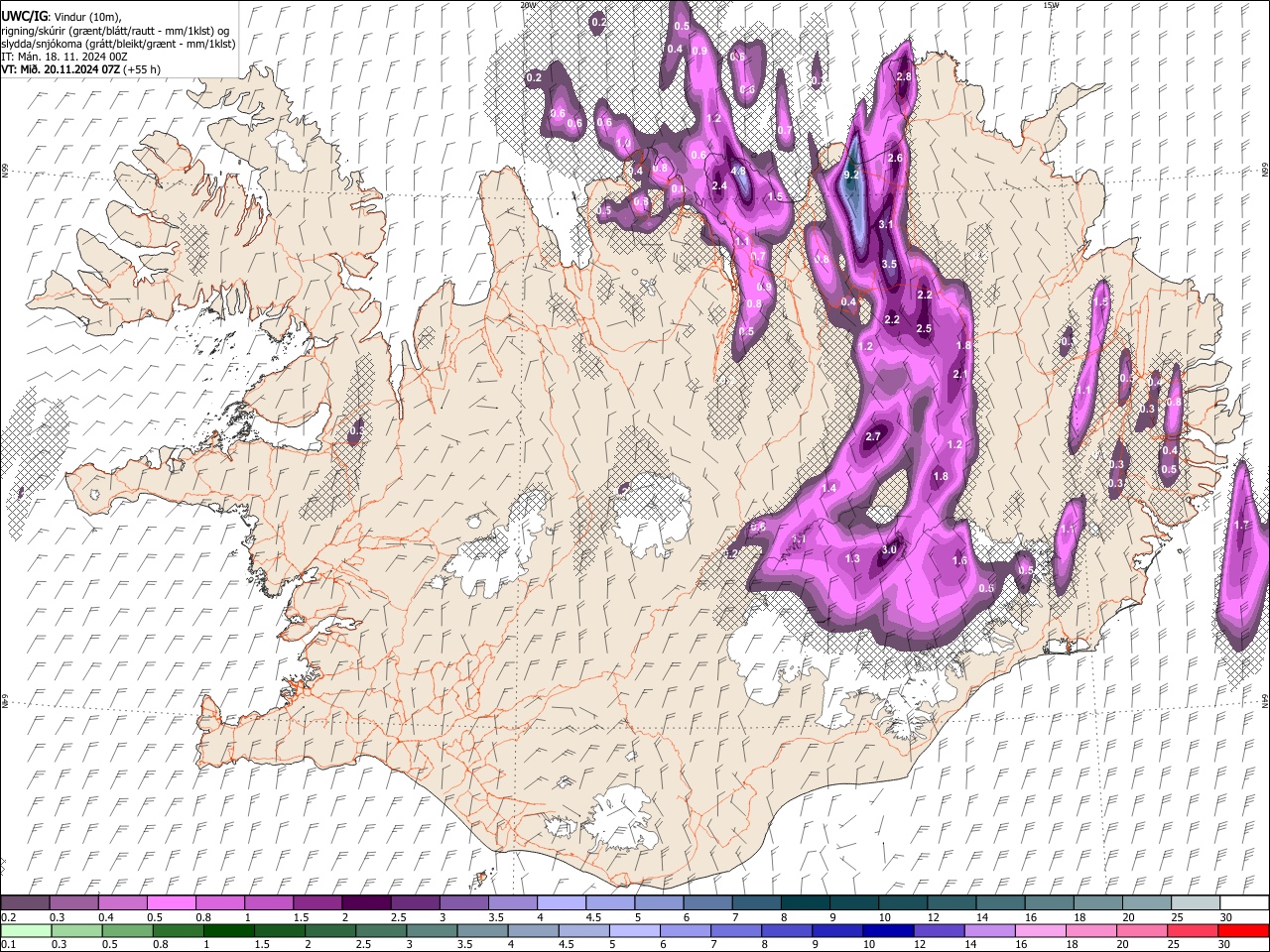Pick the pale green rain swatch between 0.1 and 0.3
The width and height of the screenshot is (1270, 952).
pos(26,930)
